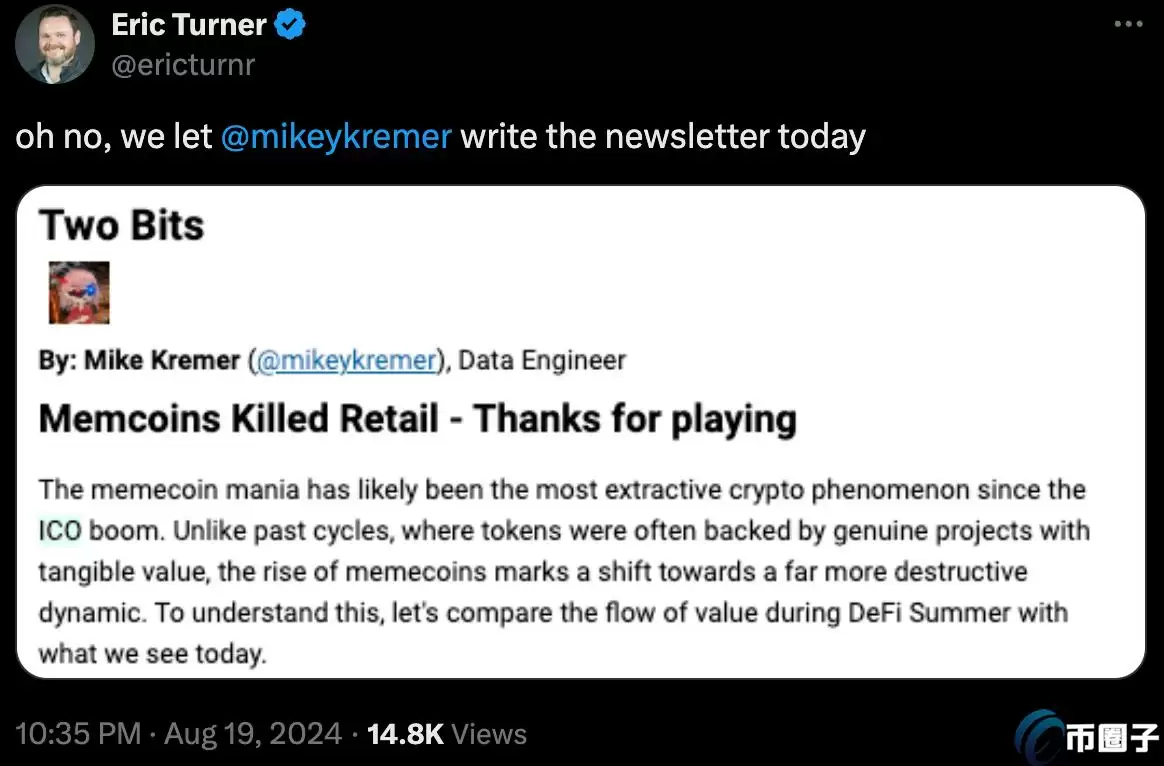Viewport: 1164px width, 766px height.
Task: Open the Eric Turner display name
Action: (x=189, y=25)
